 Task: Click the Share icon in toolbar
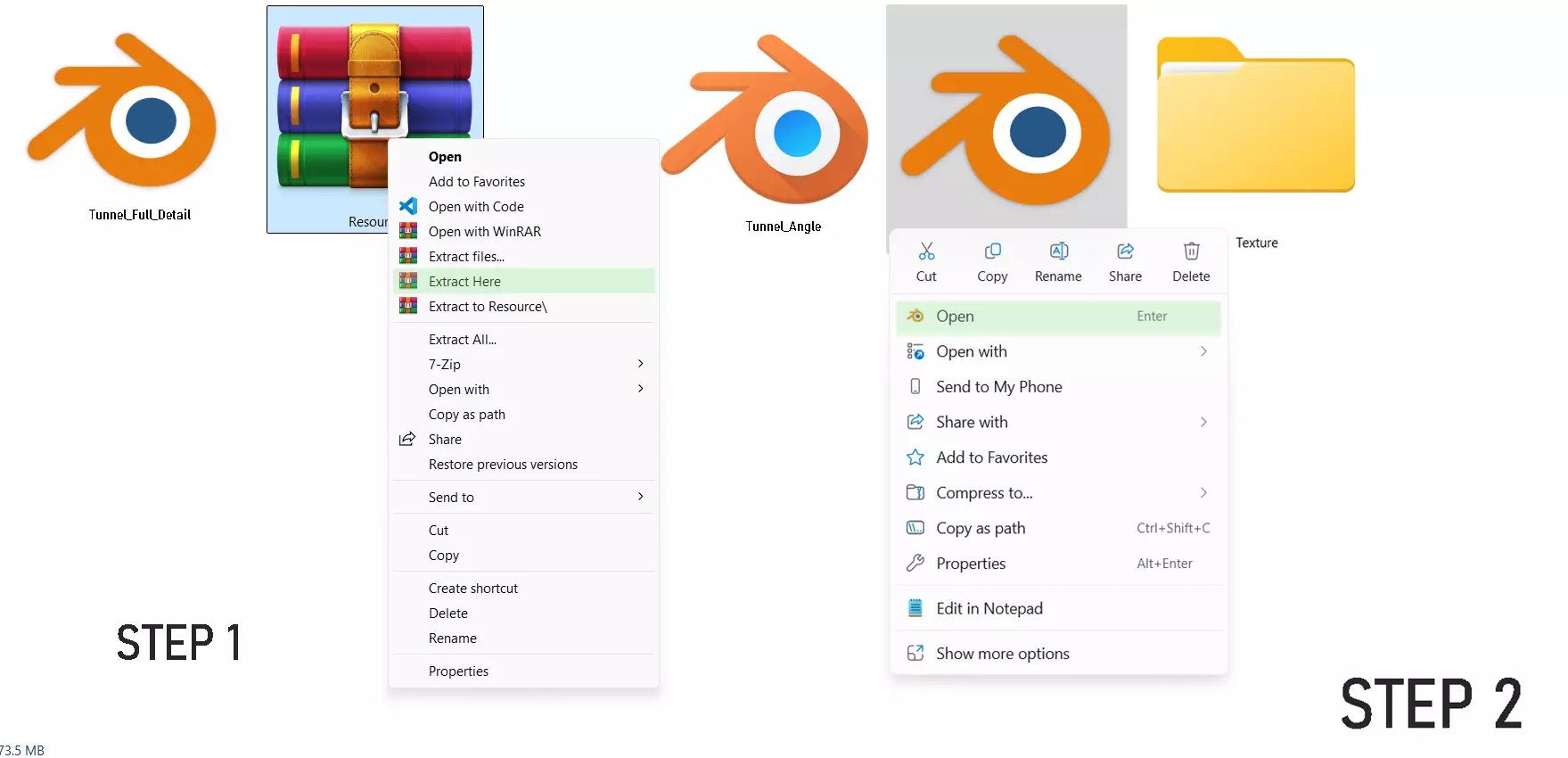coord(1125,251)
